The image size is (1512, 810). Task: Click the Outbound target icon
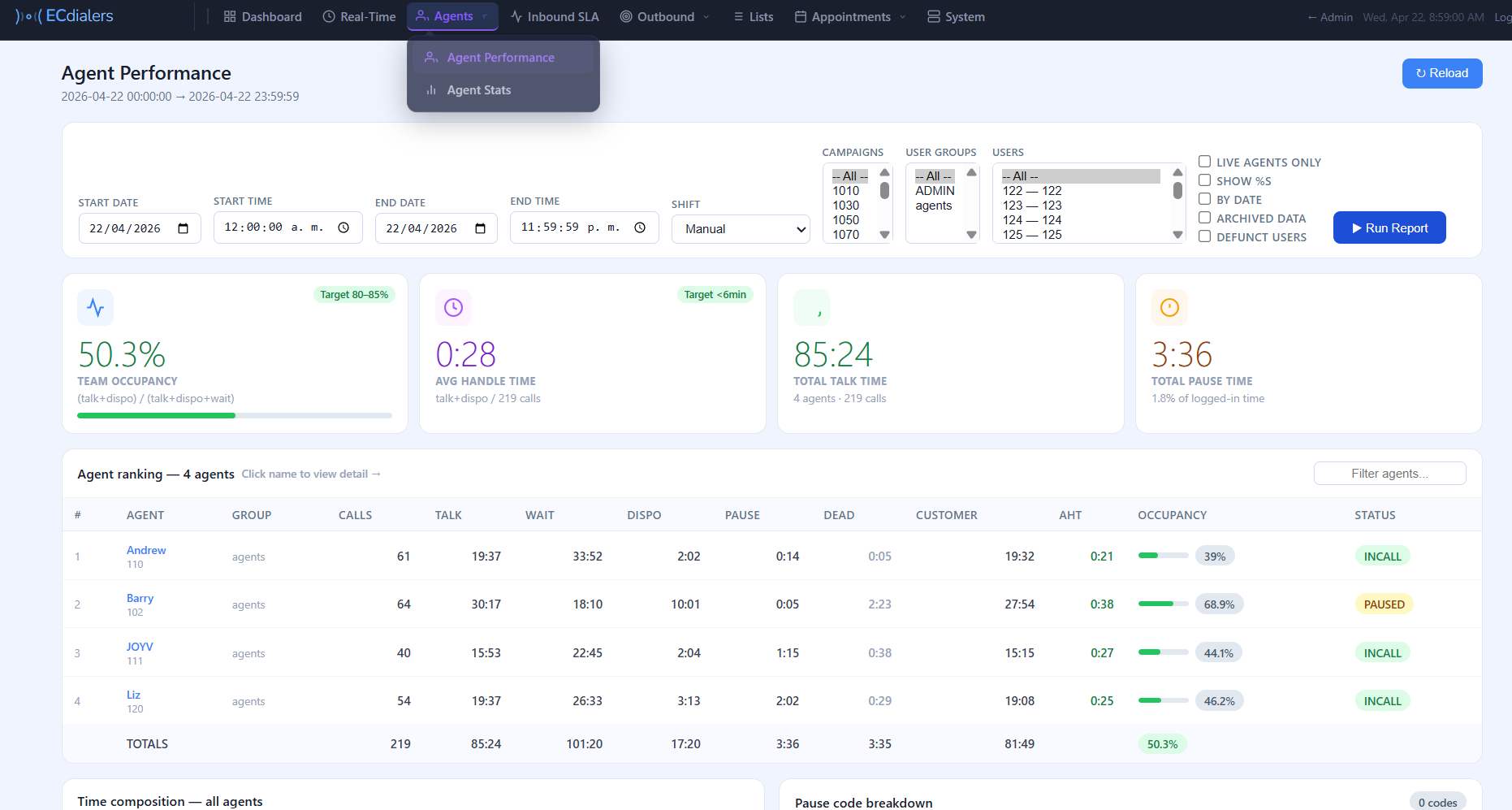tap(626, 16)
